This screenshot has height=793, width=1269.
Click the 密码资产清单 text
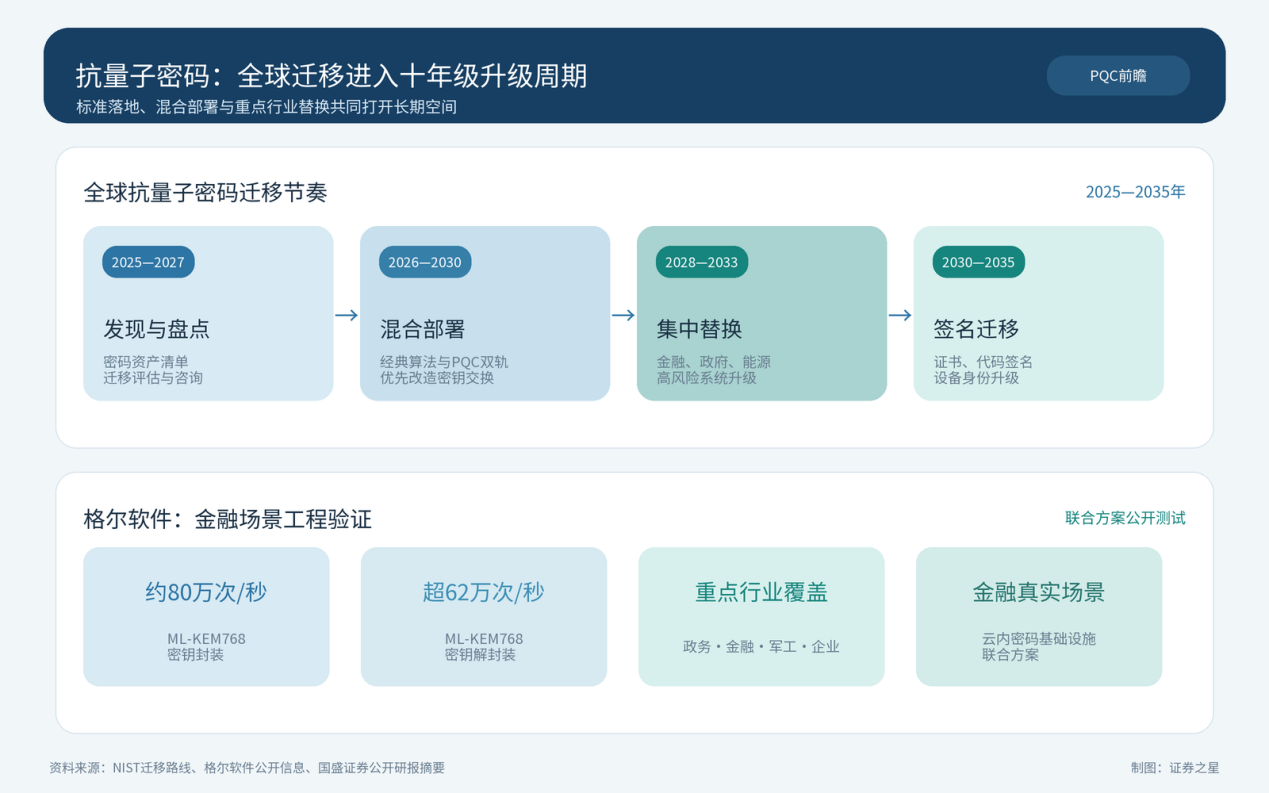(x=146, y=362)
